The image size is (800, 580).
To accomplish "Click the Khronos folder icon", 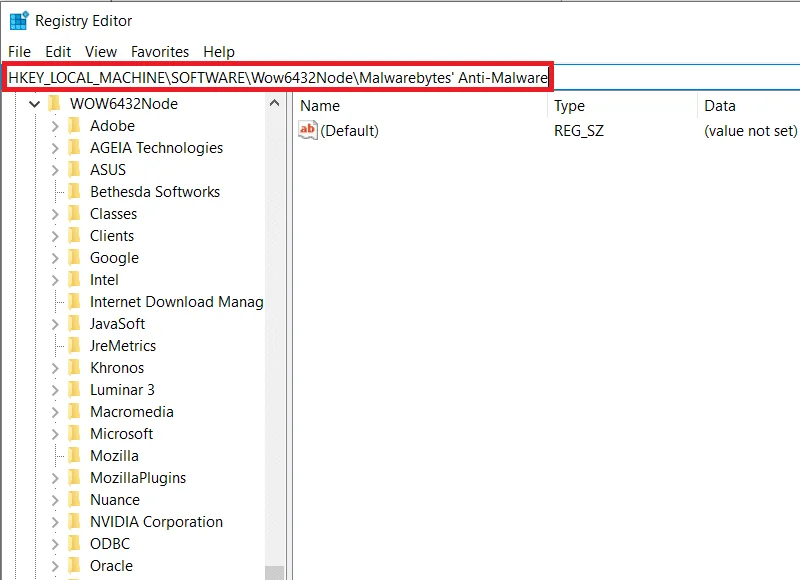I will (x=74, y=367).
